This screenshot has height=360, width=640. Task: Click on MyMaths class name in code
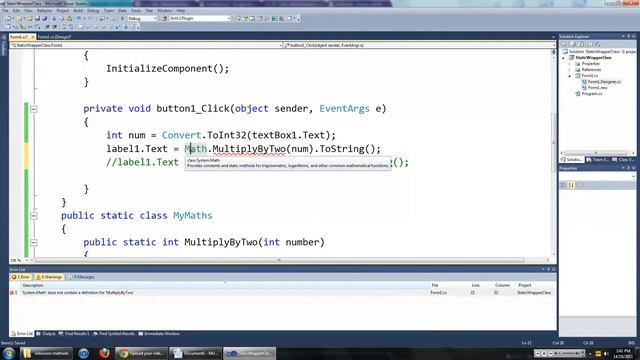pos(193,216)
